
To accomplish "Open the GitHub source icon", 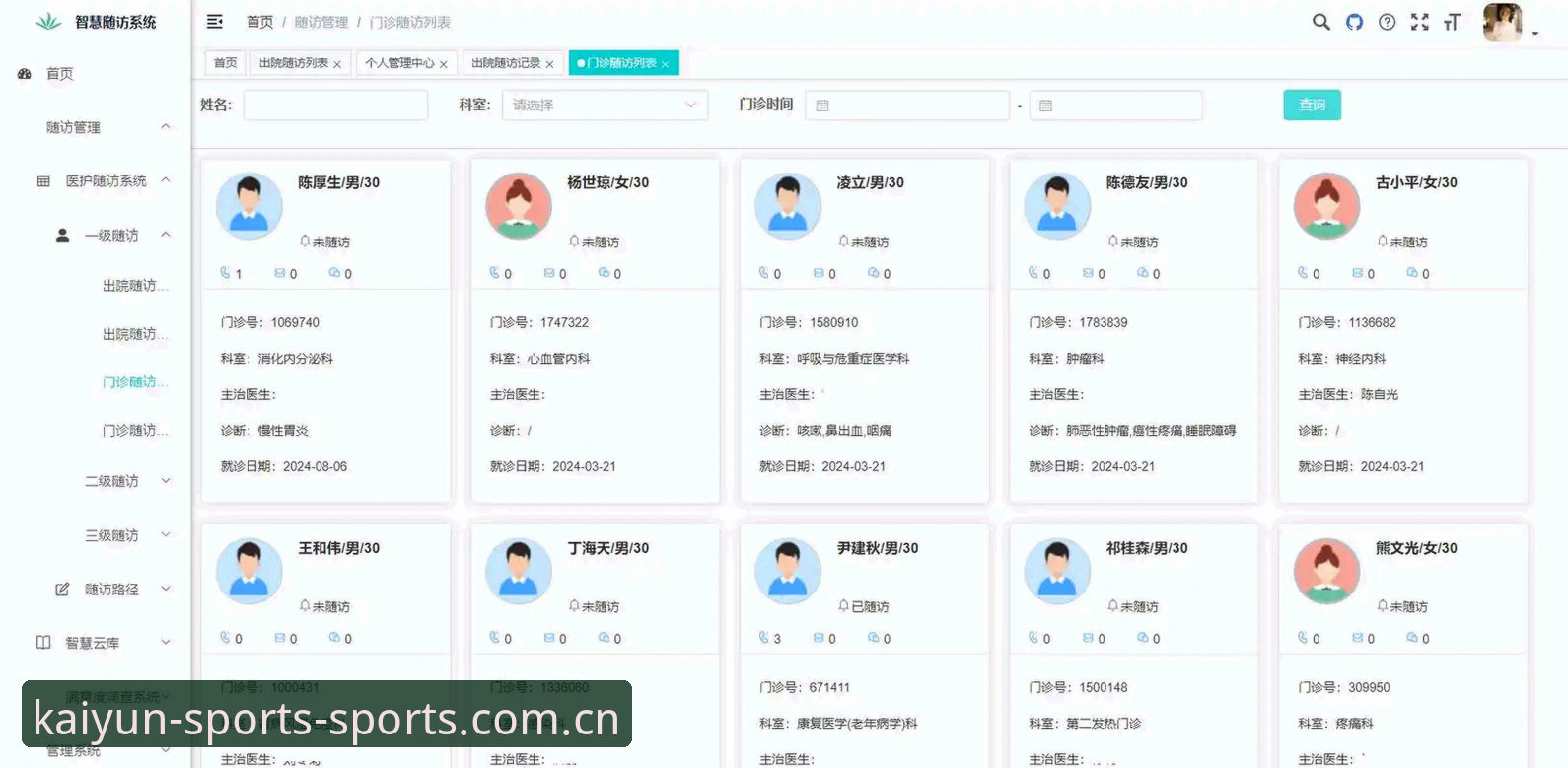I will pos(1354,22).
